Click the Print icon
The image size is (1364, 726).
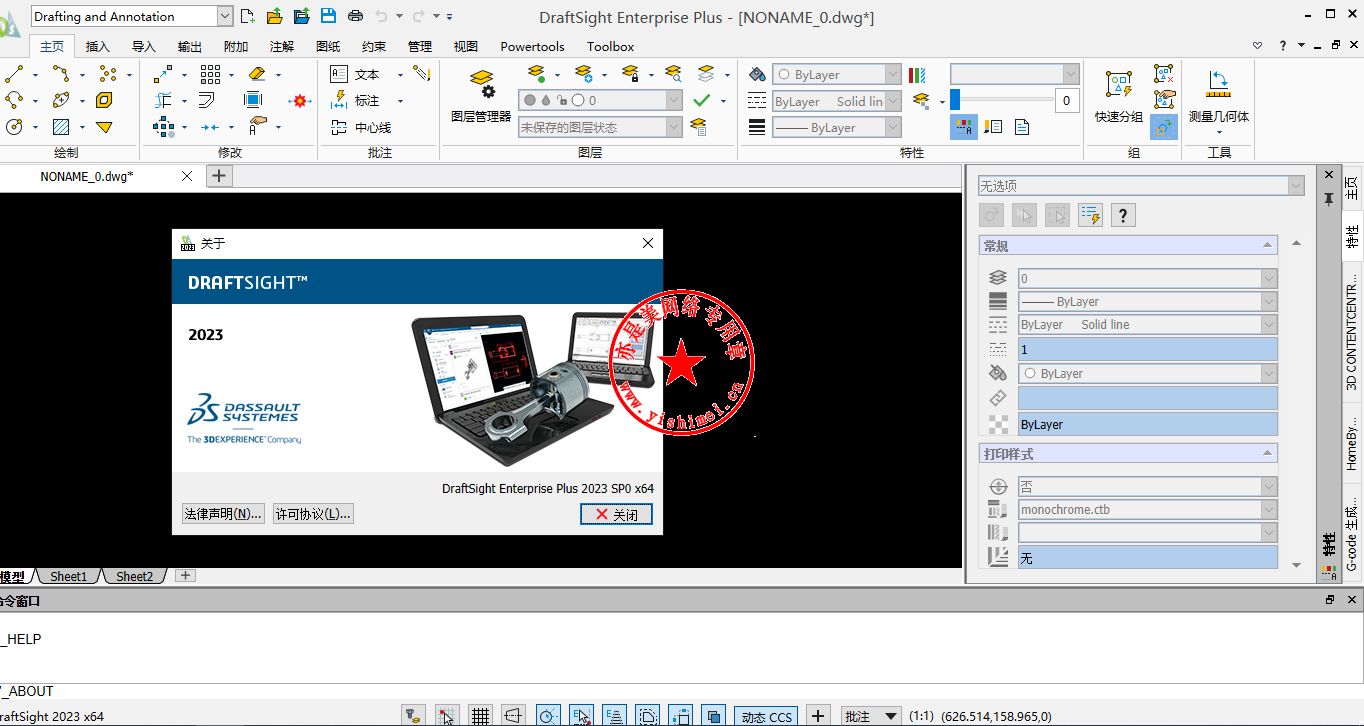pyautogui.click(x=355, y=16)
